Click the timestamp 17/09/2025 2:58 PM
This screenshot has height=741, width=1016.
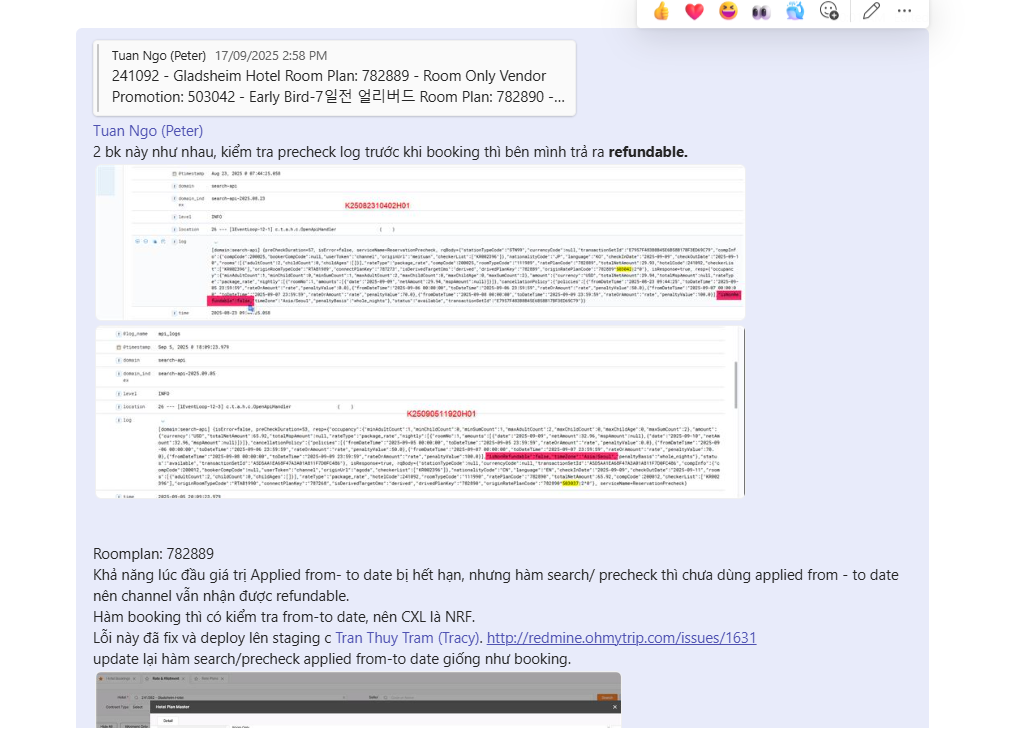click(271, 56)
